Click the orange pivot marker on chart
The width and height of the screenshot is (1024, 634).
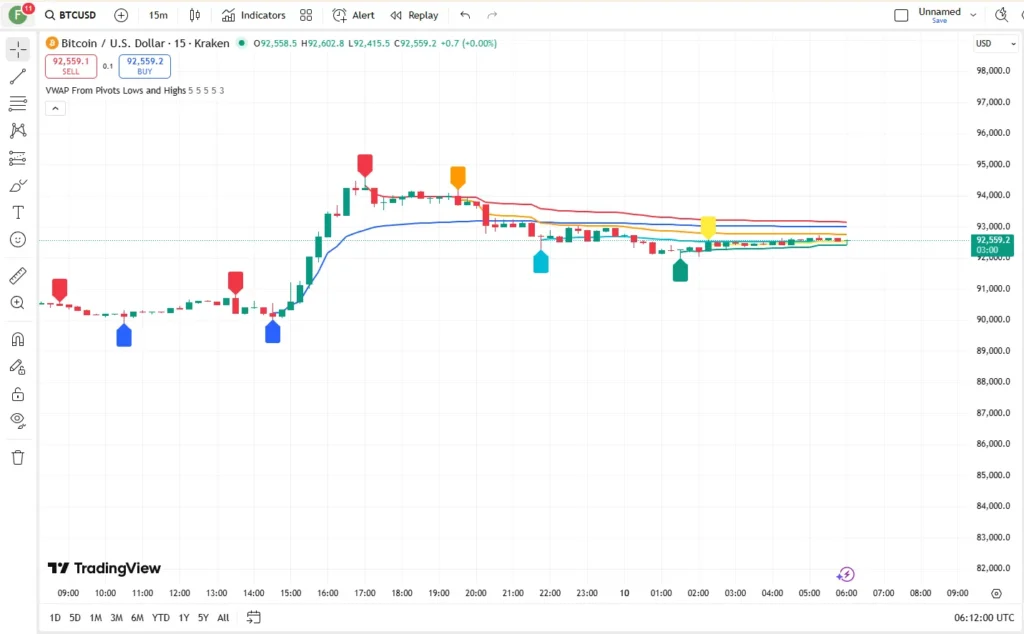pyautogui.click(x=458, y=178)
